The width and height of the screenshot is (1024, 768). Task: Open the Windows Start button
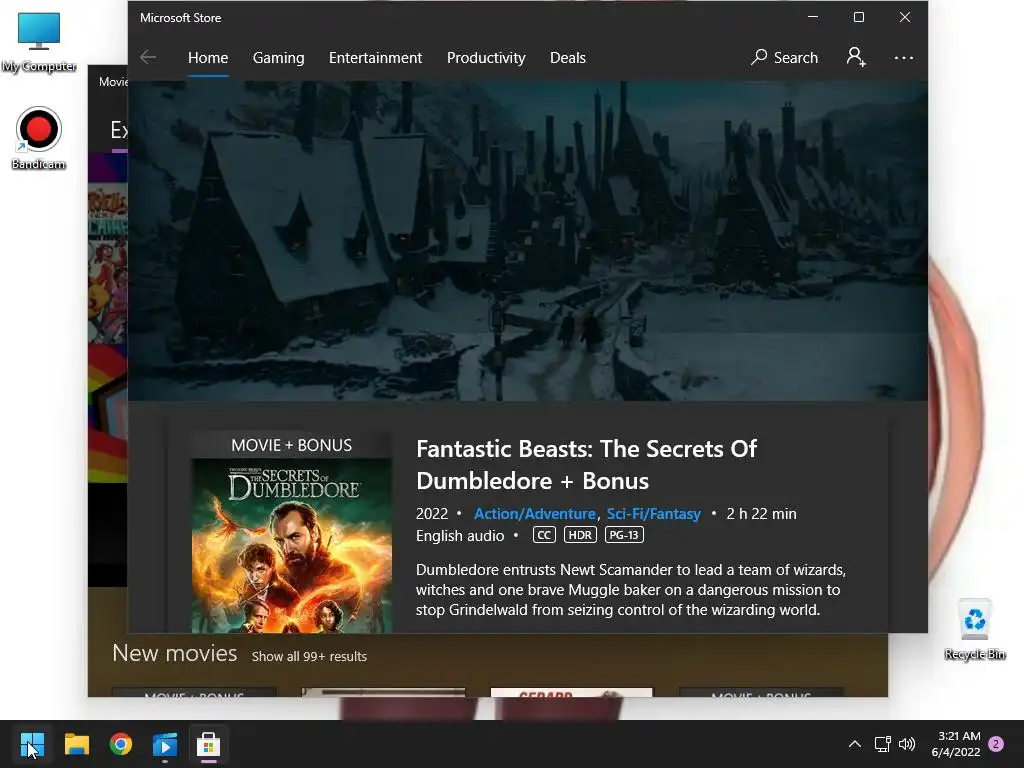pos(32,744)
